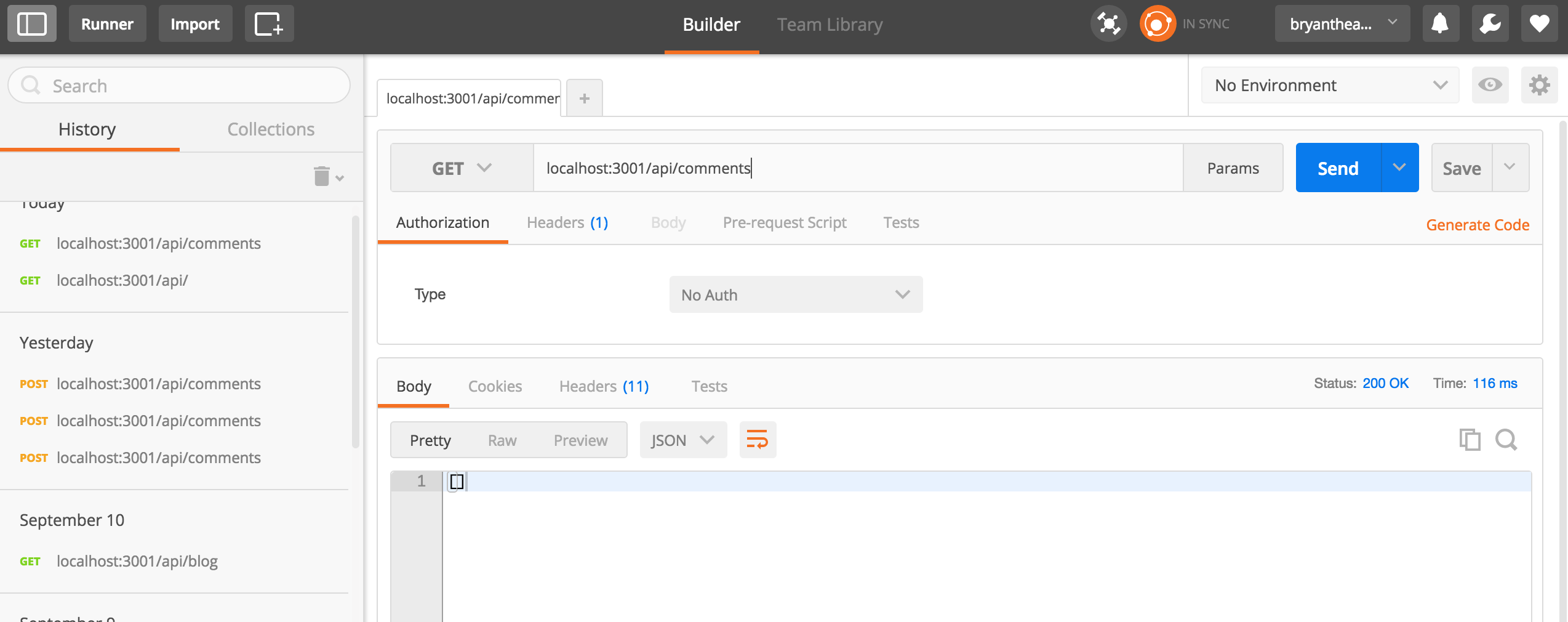The width and height of the screenshot is (1568, 622).
Task: Click the Generate Code link
Action: [1478, 225]
